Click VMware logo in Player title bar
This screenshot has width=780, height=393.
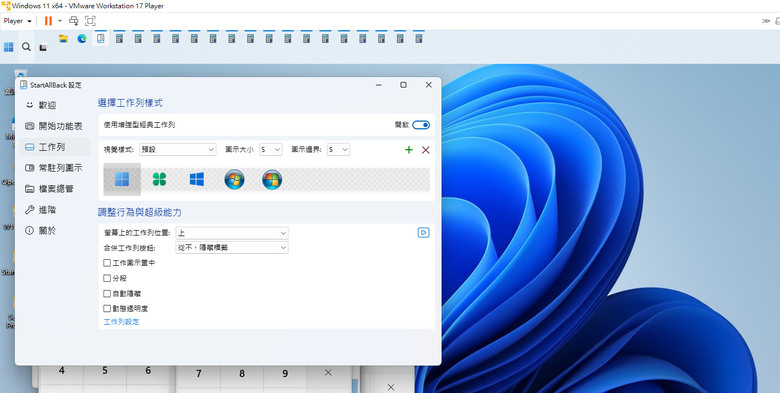coord(6,6)
